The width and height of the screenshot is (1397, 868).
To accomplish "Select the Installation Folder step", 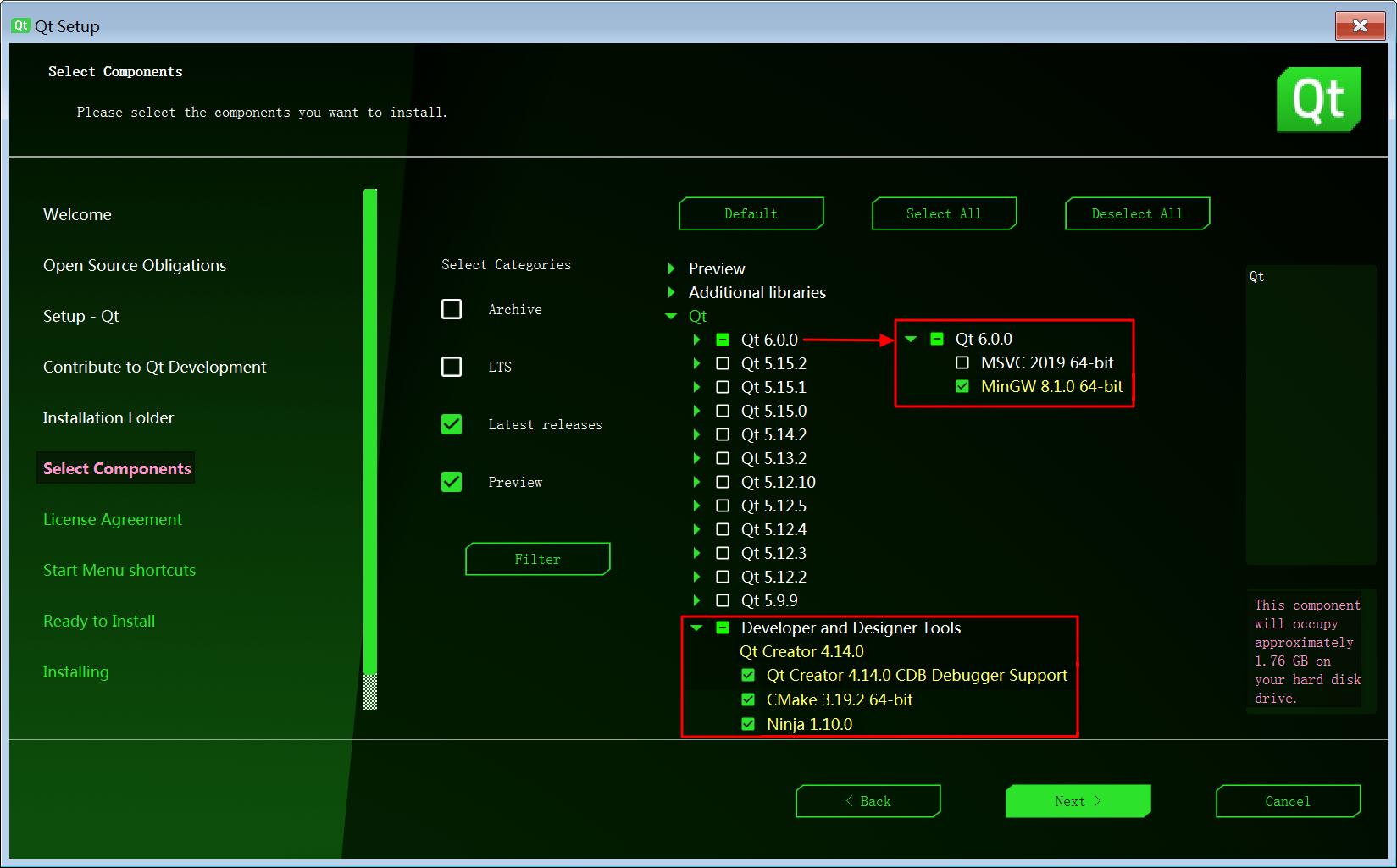I will pos(108,417).
